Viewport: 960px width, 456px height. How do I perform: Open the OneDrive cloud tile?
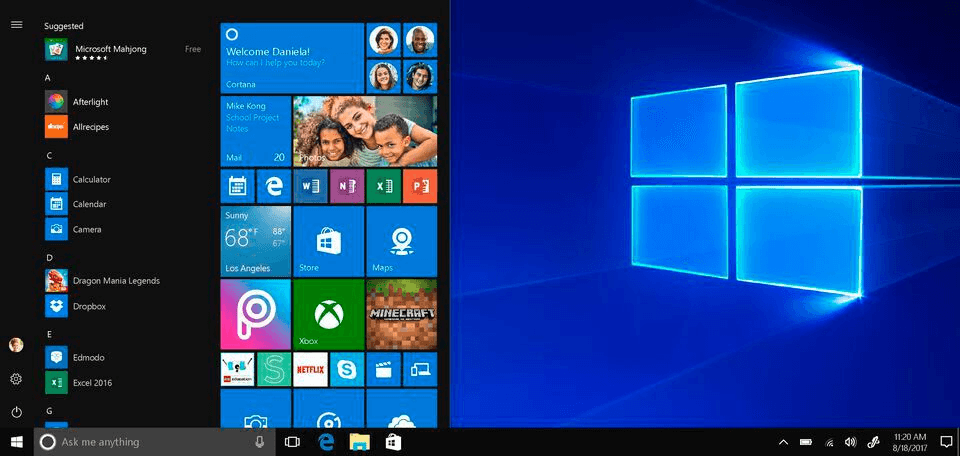point(402,408)
